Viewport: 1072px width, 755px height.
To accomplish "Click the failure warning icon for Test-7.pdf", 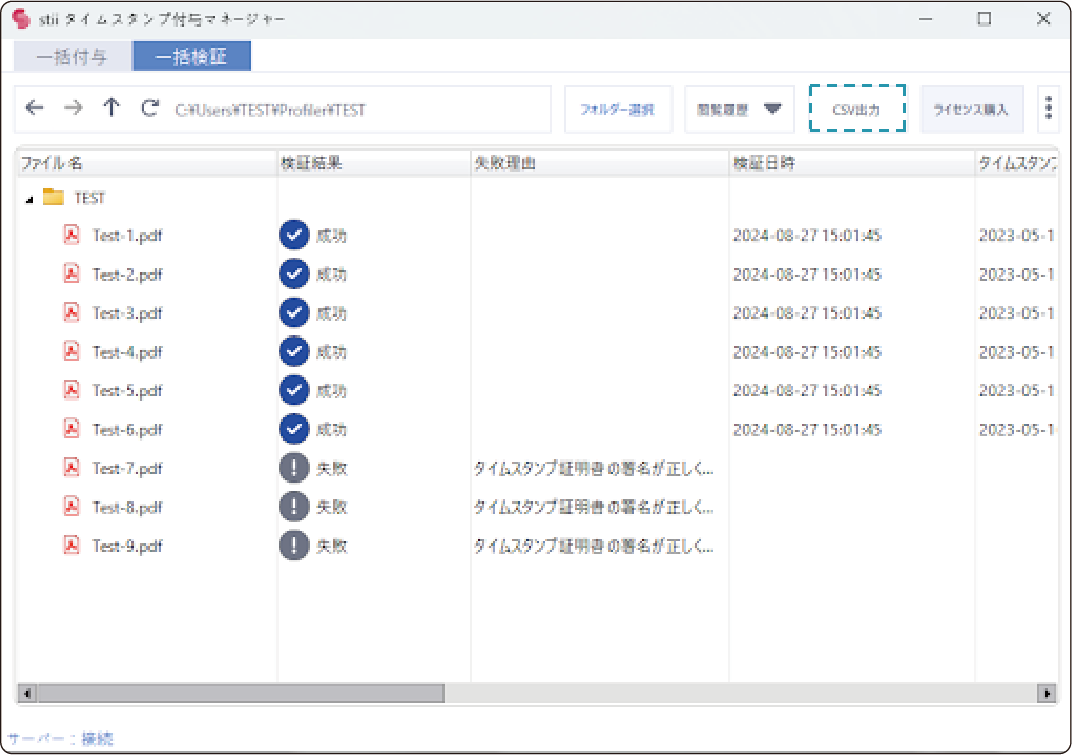I will (294, 468).
